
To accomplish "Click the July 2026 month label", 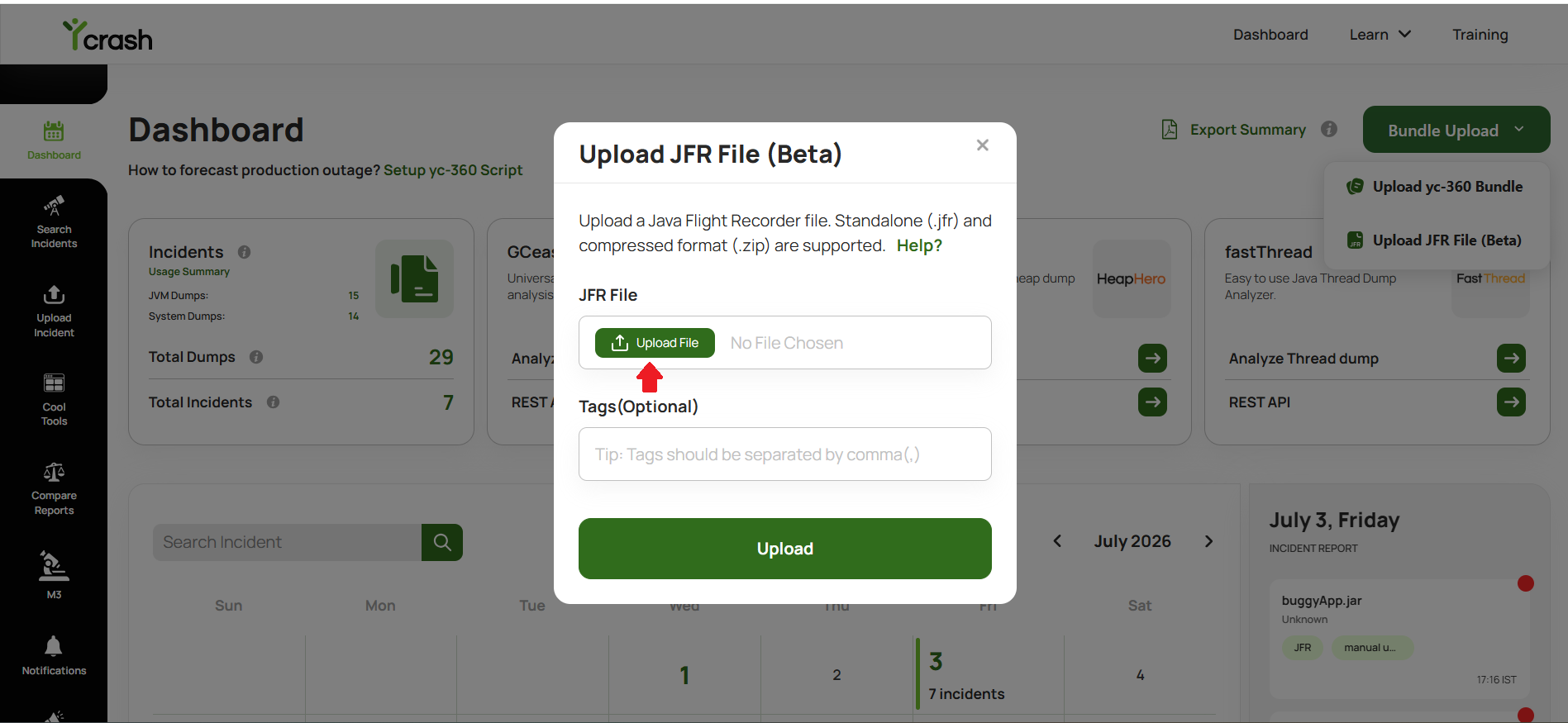I will pos(1132,541).
